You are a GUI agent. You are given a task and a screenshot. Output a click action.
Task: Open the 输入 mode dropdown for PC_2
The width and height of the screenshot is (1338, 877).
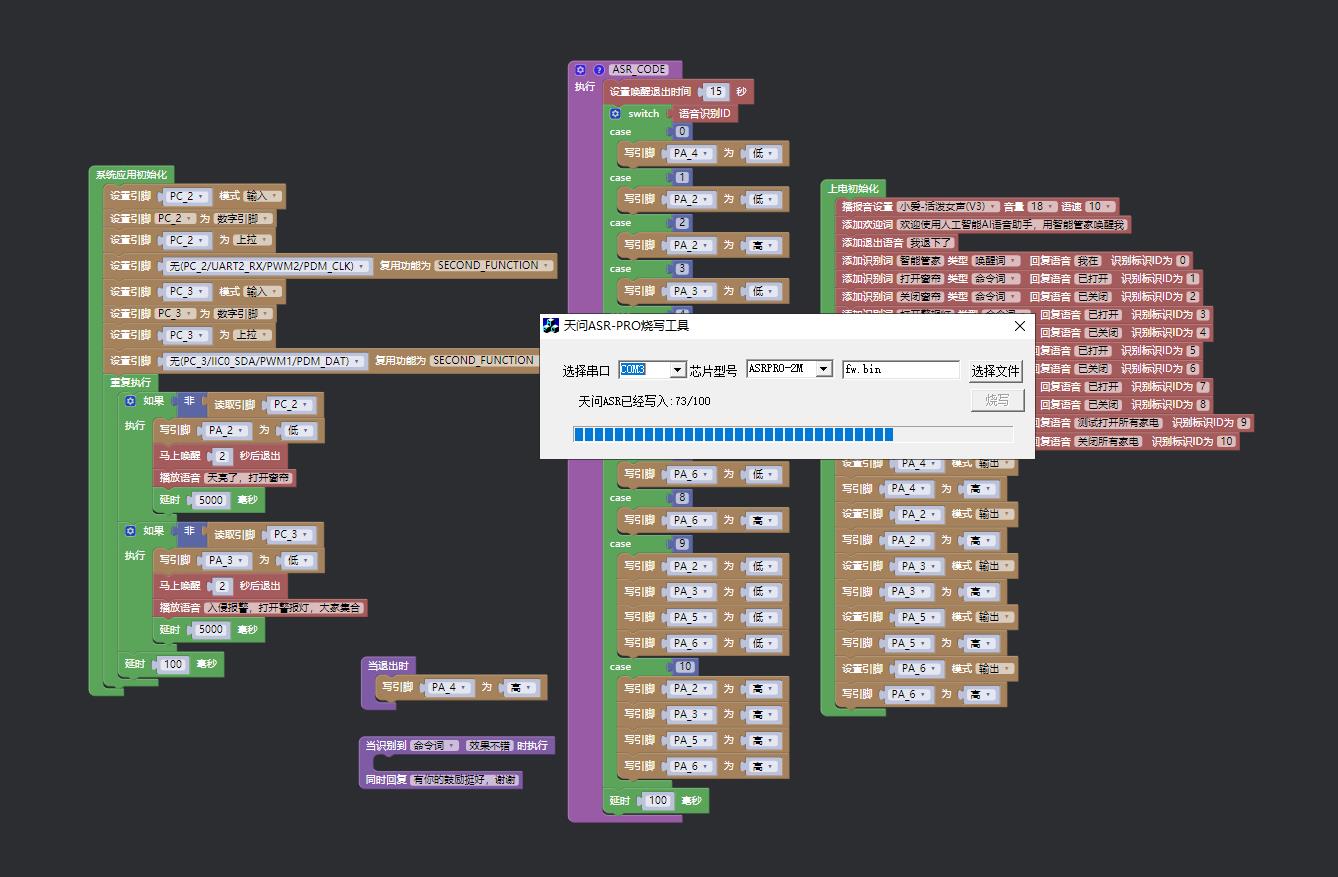click(x=263, y=196)
